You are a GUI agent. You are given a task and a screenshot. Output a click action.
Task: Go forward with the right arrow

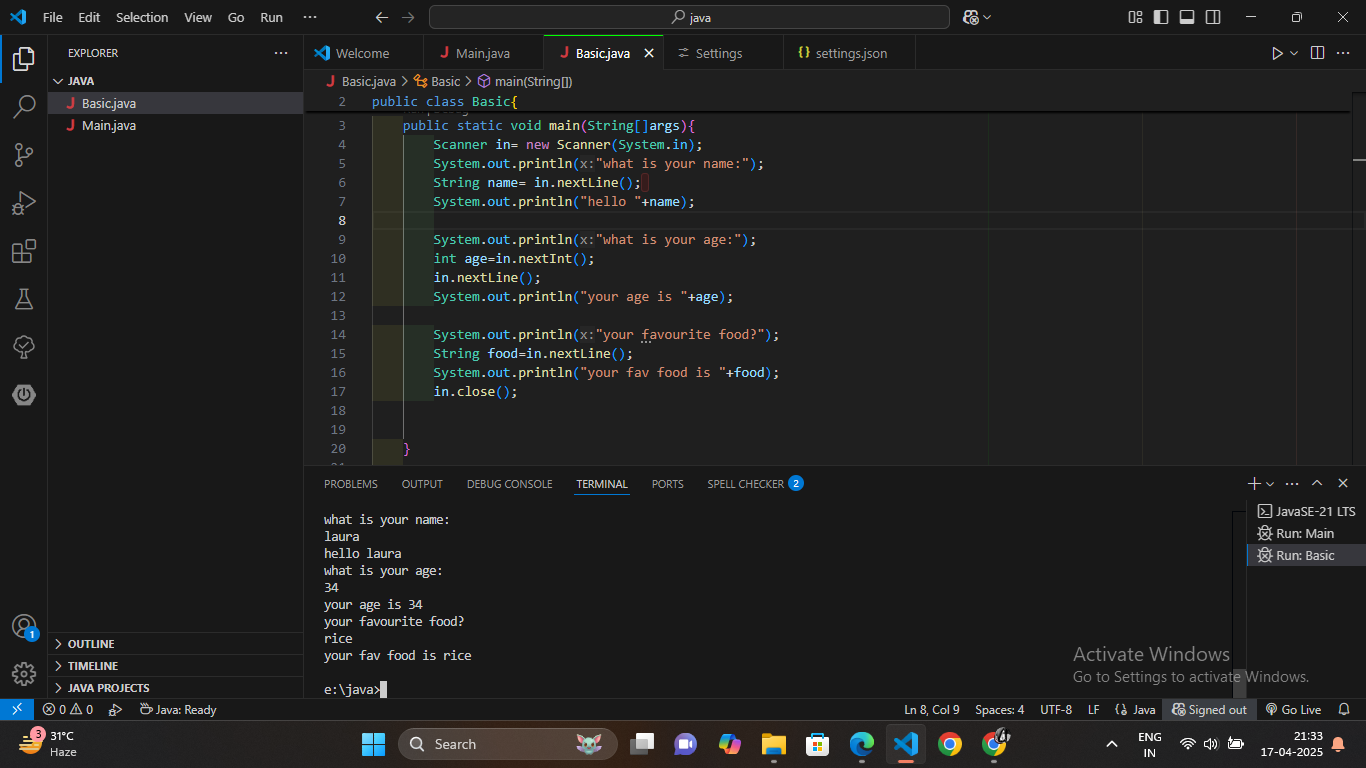[407, 17]
